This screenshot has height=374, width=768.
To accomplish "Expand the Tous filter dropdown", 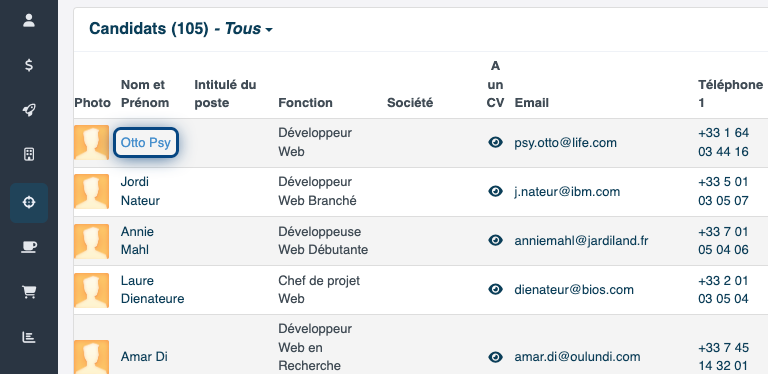I will click(x=248, y=29).
